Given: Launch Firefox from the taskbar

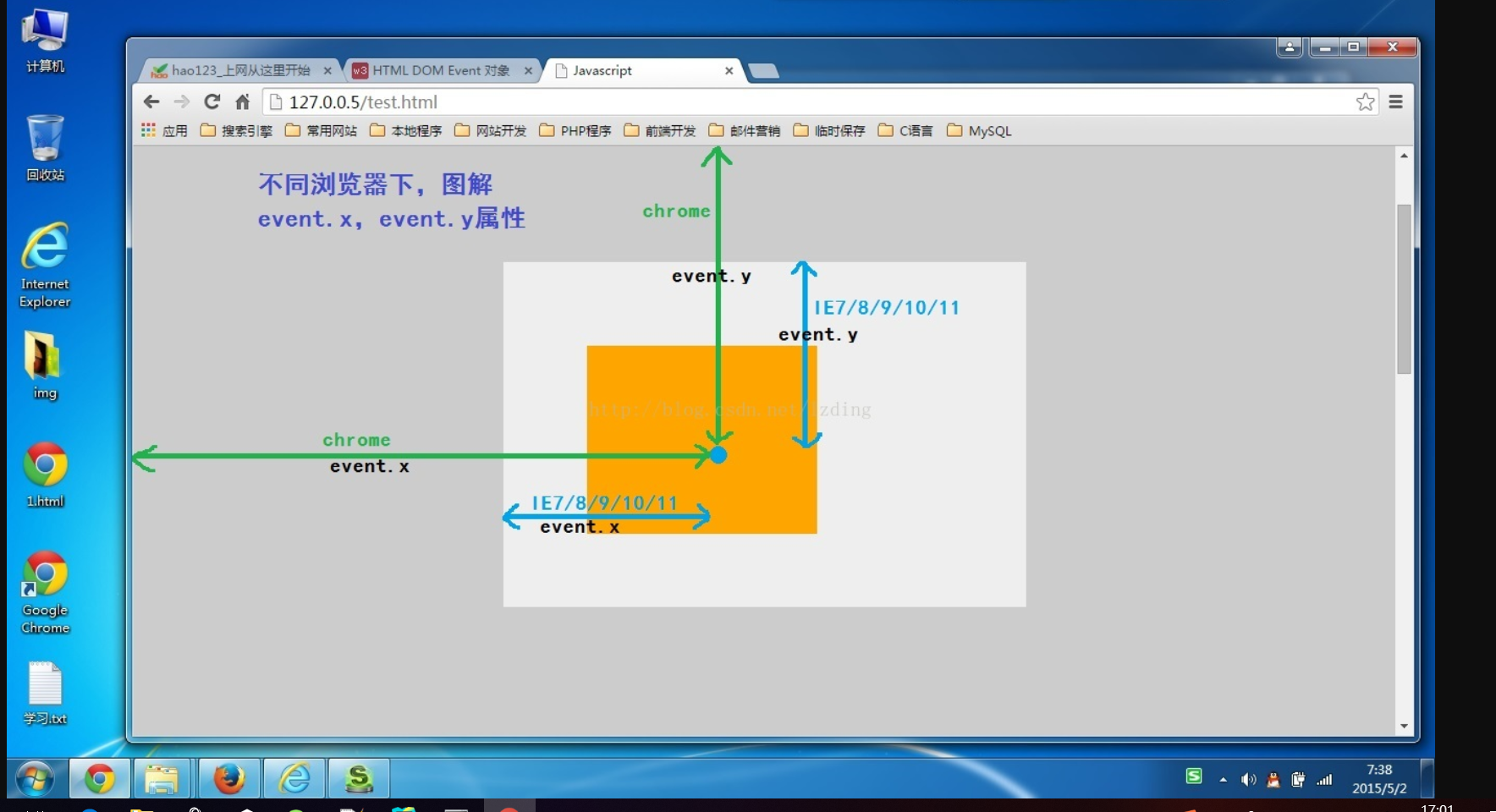Looking at the screenshot, I should (228, 778).
